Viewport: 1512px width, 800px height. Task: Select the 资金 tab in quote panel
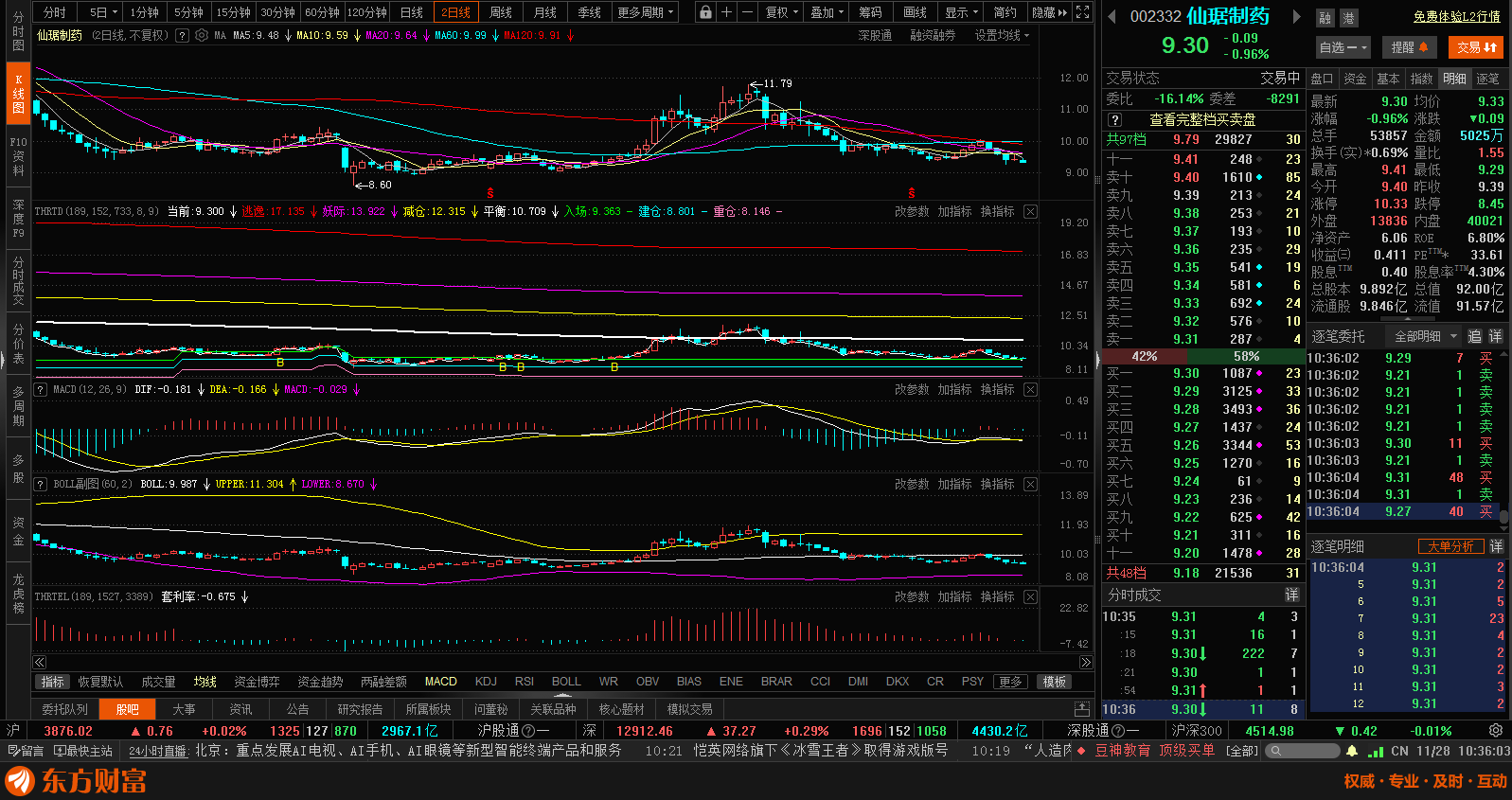[x=1355, y=79]
